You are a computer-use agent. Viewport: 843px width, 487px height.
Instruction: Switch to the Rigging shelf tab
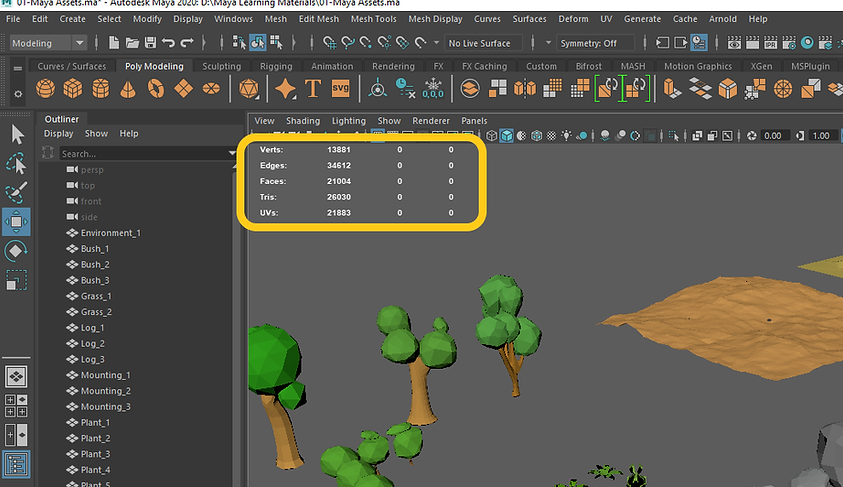(x=276, y=66)
